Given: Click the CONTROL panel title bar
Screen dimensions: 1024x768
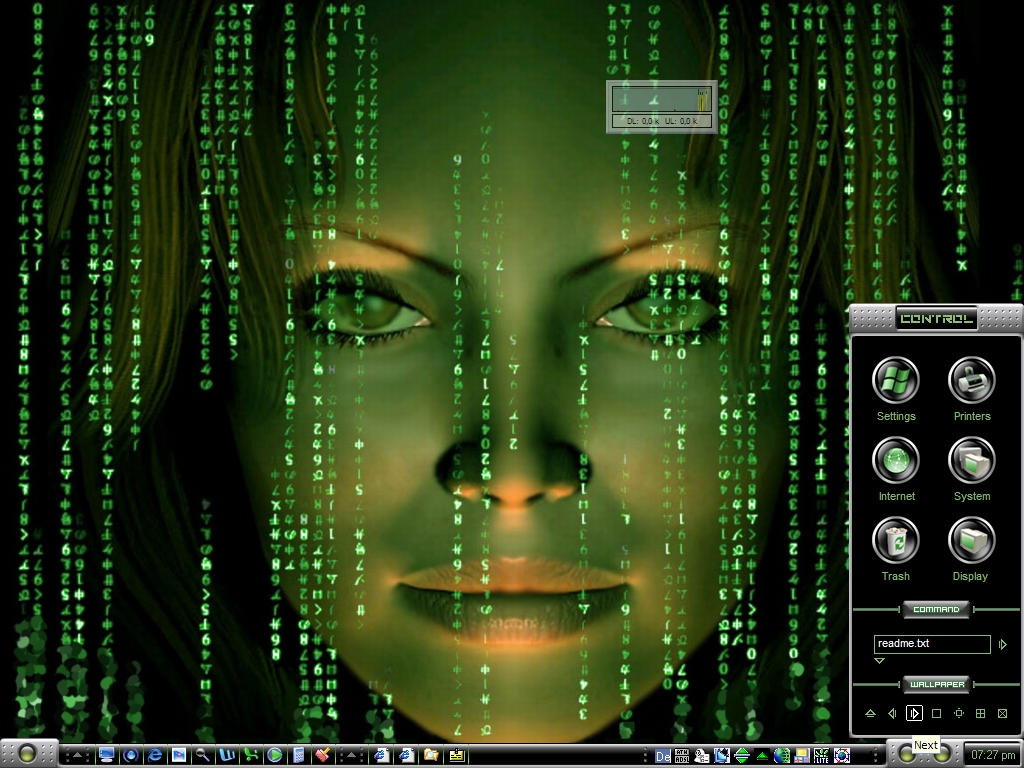Looking at the screenshot, I should point(936,319).
